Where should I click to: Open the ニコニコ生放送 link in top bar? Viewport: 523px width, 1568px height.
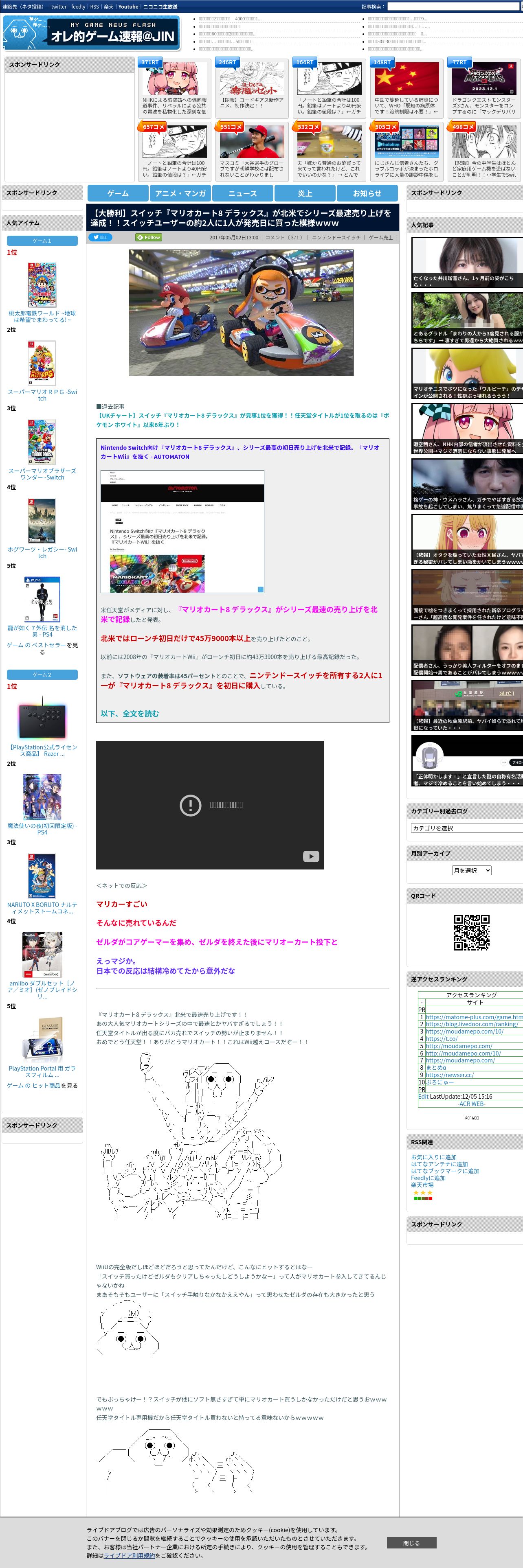pos(160,7)
